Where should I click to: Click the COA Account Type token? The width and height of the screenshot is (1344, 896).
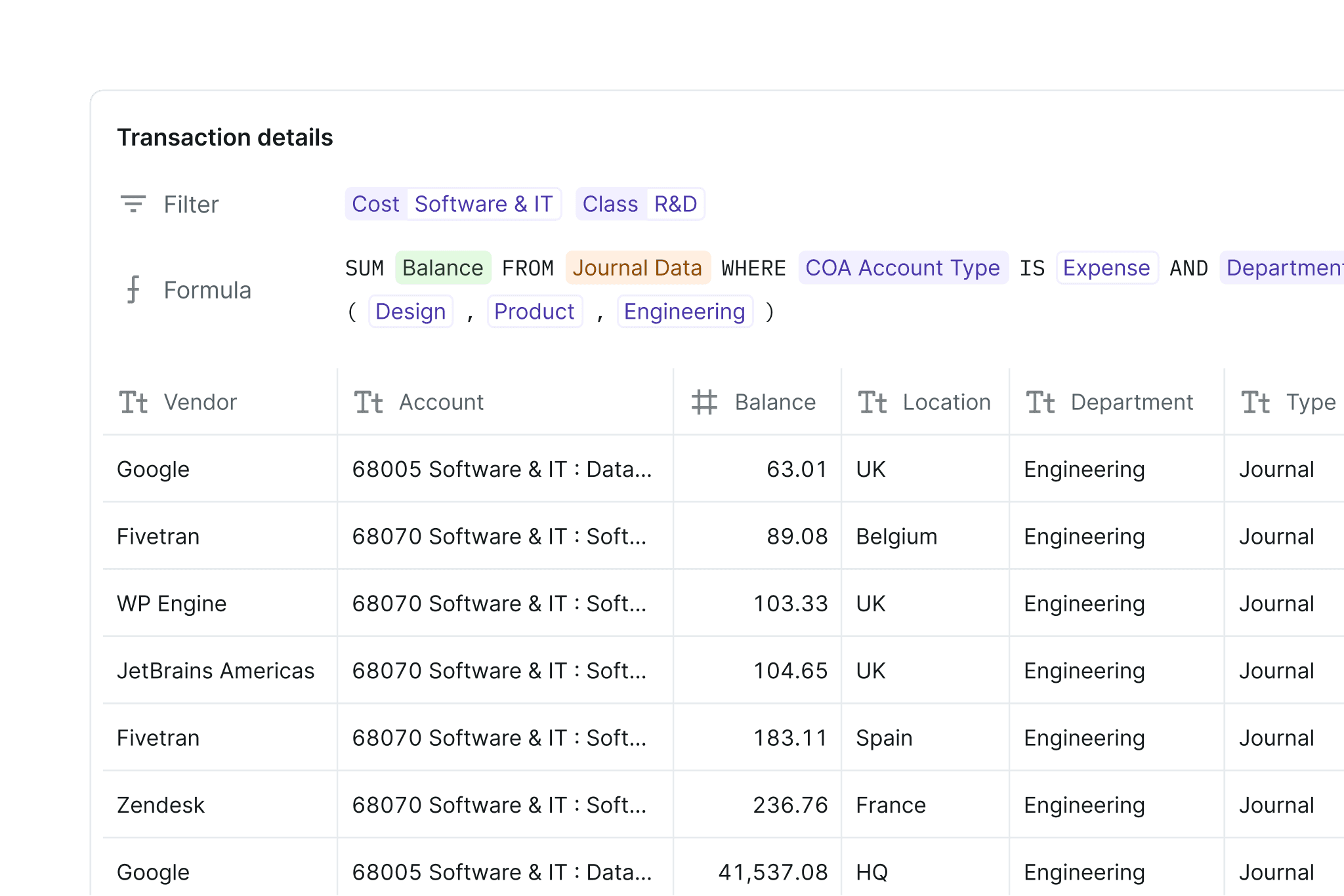tap(903, 268)
